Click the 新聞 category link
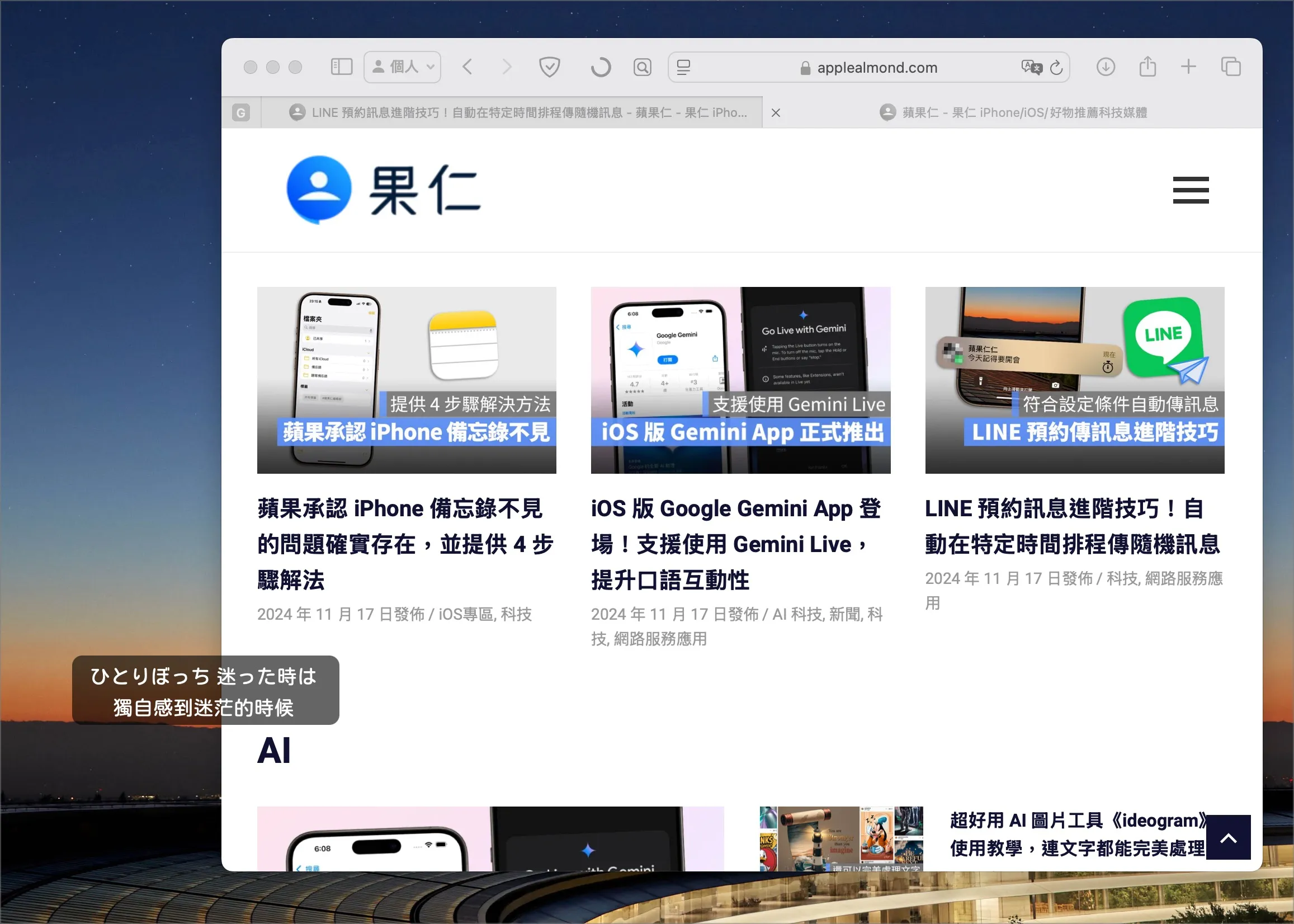Viewport: 1294px width, 924px height. (844, 615)
